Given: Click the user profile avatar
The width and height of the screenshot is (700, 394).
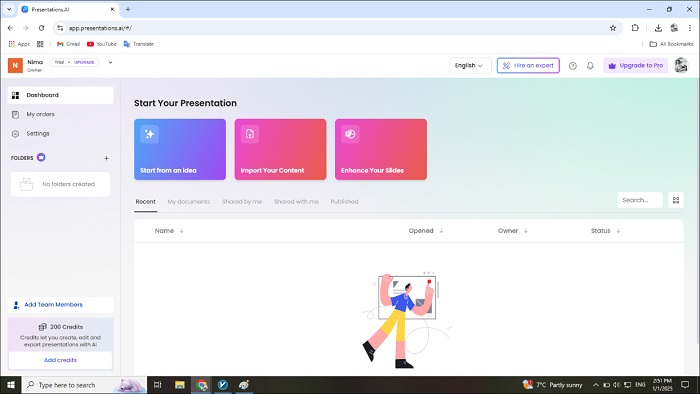Looking at the screenshot, I should tap(681, 66).
